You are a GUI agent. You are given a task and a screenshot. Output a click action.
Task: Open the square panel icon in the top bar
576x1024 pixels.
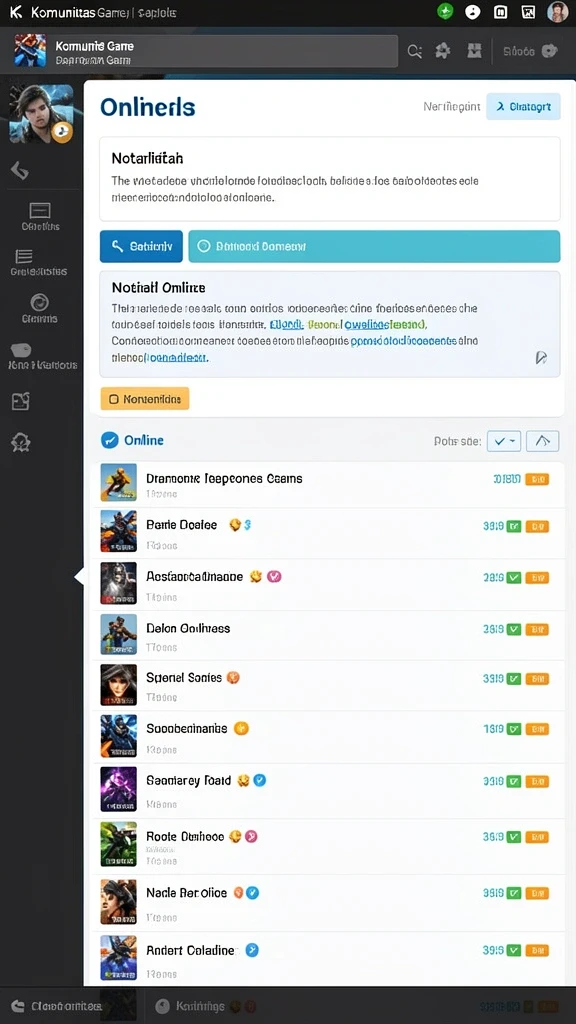[501, 12]
